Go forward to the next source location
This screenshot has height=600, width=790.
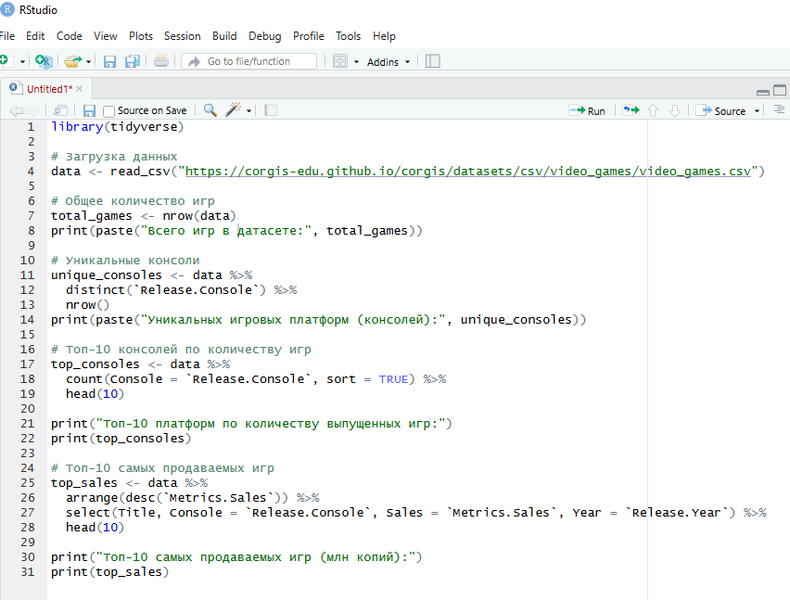coord(32,111)
